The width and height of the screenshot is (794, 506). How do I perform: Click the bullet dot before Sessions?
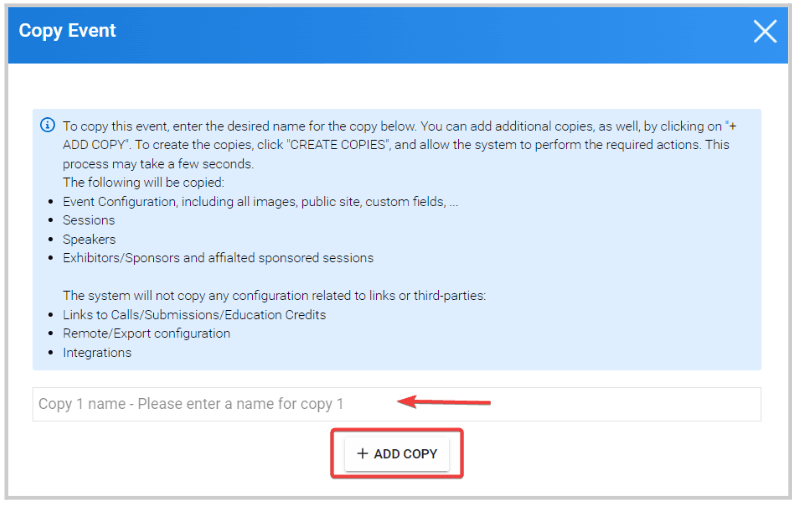(50, 221)
